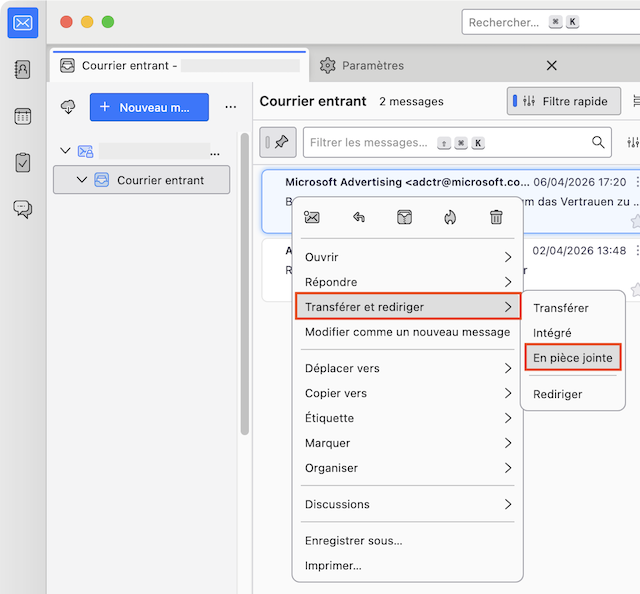640x594 pixels.
Task: Expand the Discussions submenu
Action: coord(408,504)
